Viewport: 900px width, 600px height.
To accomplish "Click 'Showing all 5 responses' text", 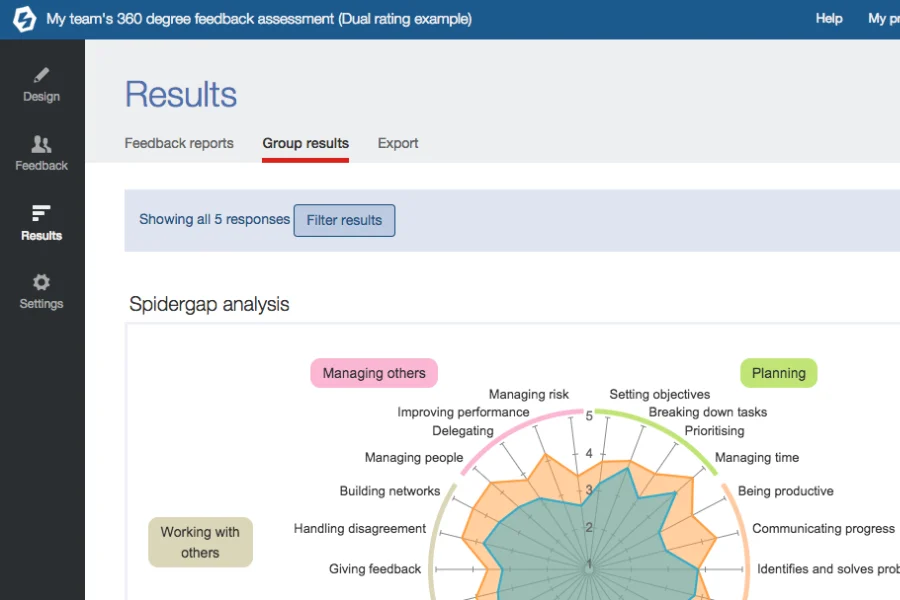I will tap(215, 219).
